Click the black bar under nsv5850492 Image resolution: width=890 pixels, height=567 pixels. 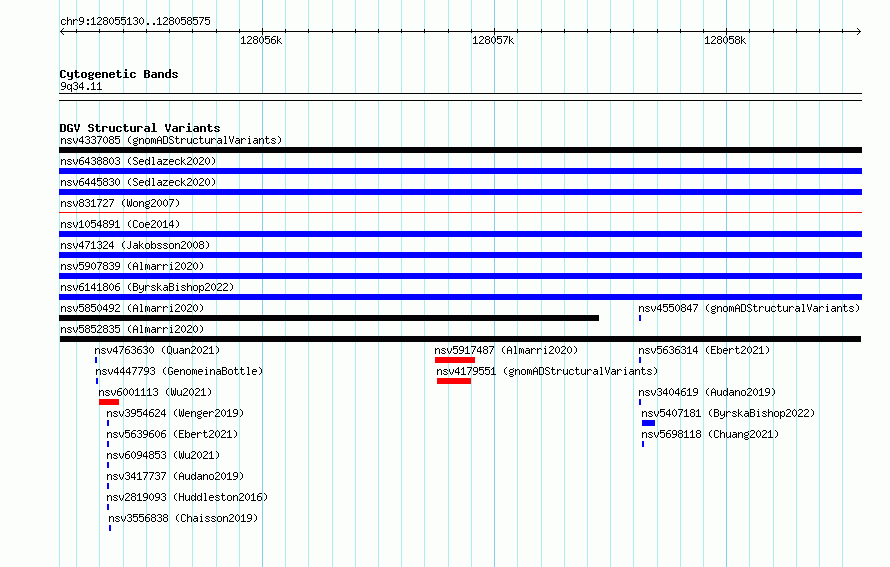[x=329, y=318]
